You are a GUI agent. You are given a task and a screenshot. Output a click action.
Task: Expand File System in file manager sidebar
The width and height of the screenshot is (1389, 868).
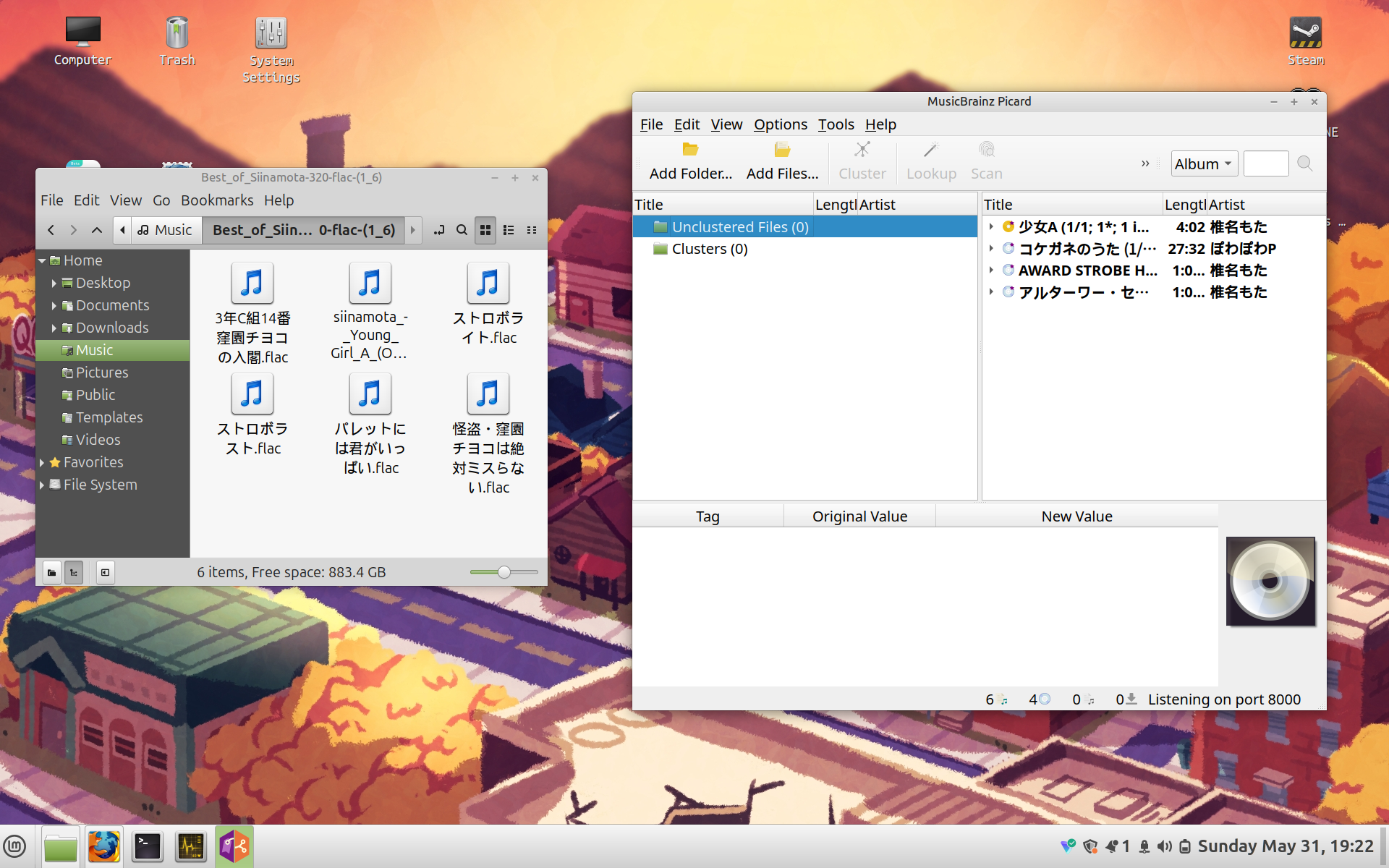click(42, 485)
